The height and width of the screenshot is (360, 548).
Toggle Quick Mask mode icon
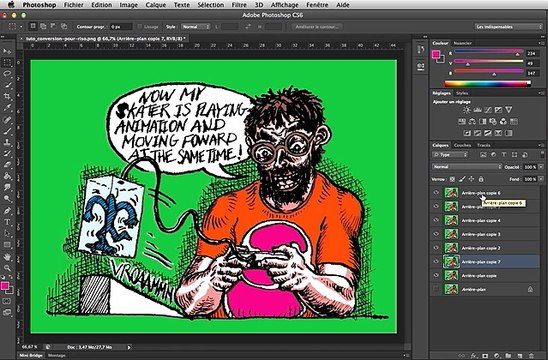7,301
